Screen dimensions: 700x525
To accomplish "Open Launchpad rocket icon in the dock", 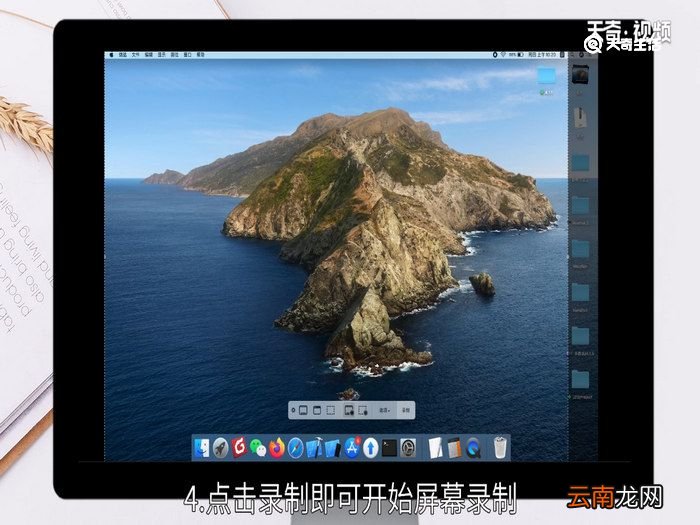I will 221,448.
